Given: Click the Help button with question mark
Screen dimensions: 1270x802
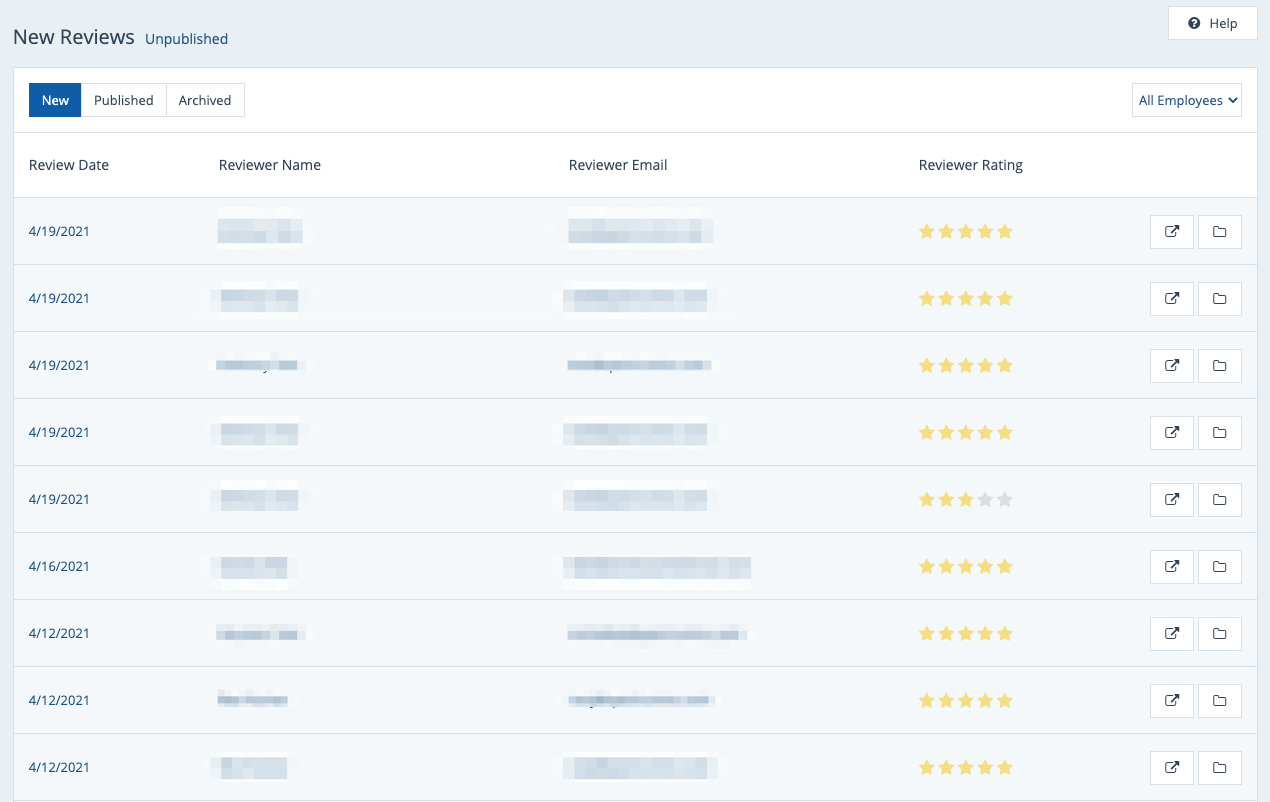Looking at the screenshot, I should pos(1212,23).
